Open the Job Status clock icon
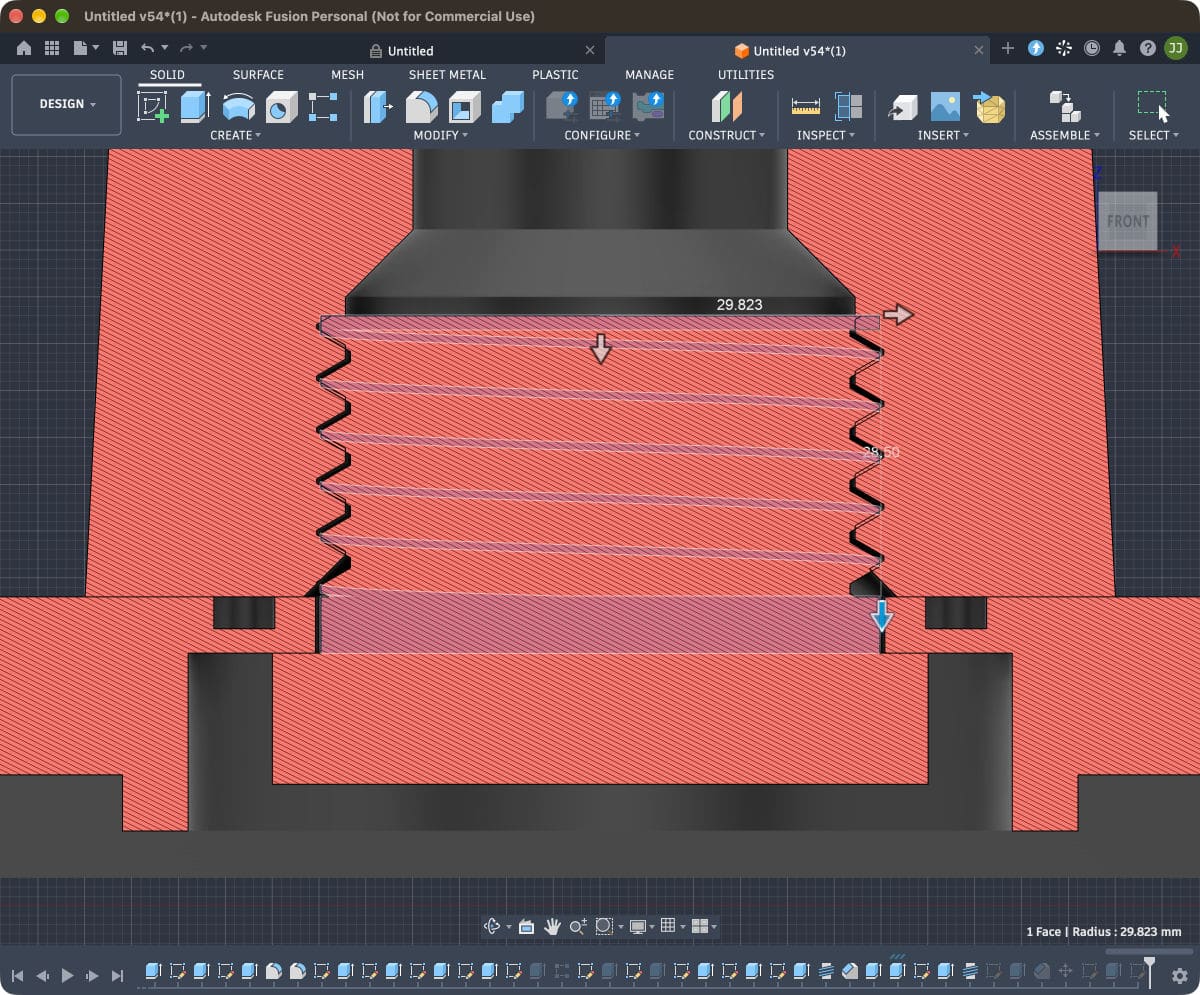The width and height of the screenshot is (1200, 995). [x=1092, y=47]
